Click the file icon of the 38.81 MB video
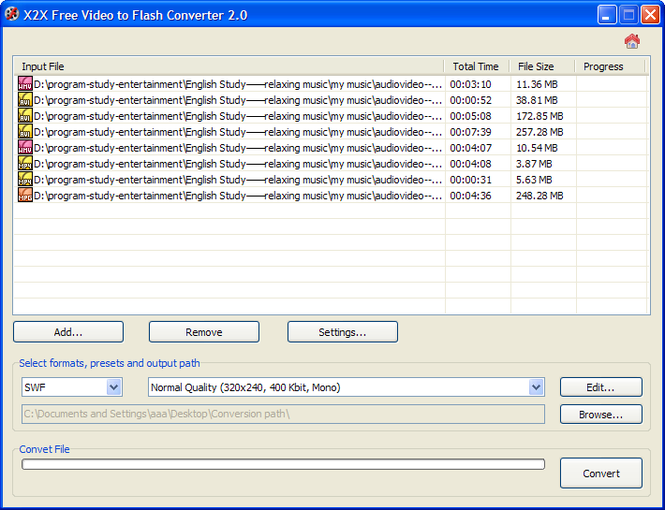This screenshot has width=665, height=510. (25, 101)
